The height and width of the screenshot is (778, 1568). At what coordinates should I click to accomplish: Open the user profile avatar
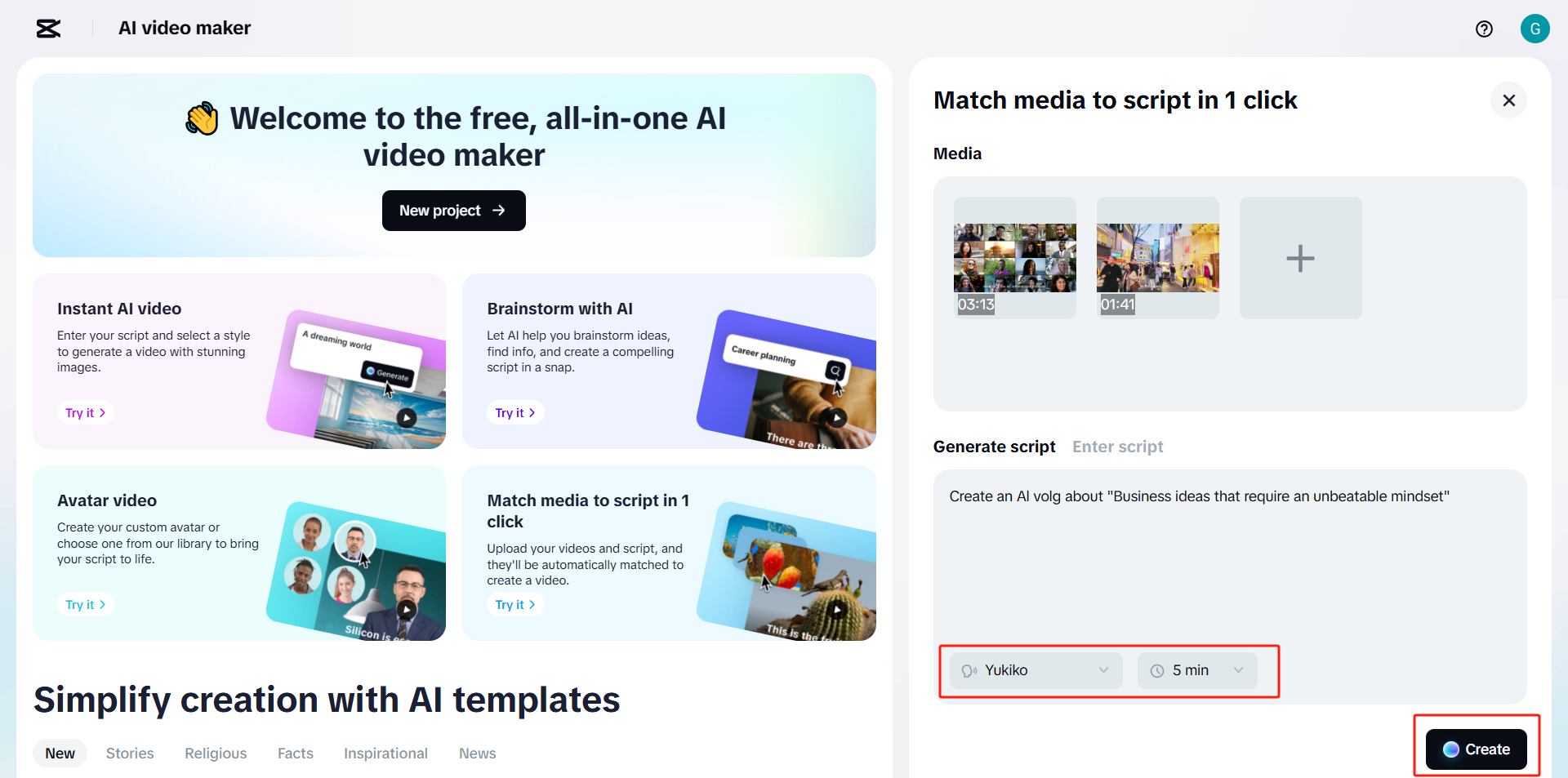(x=1535, y=29)
